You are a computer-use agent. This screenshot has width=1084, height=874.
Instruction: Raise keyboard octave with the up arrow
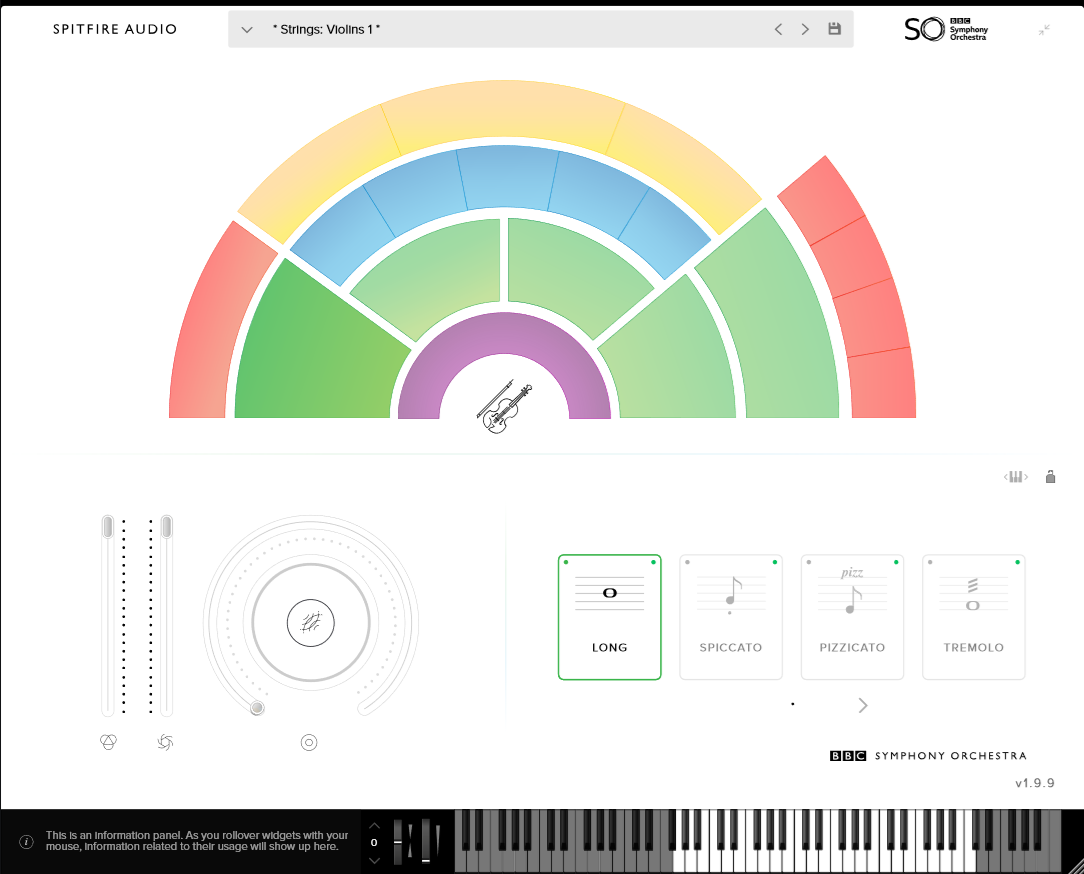(x=374, y=826)
